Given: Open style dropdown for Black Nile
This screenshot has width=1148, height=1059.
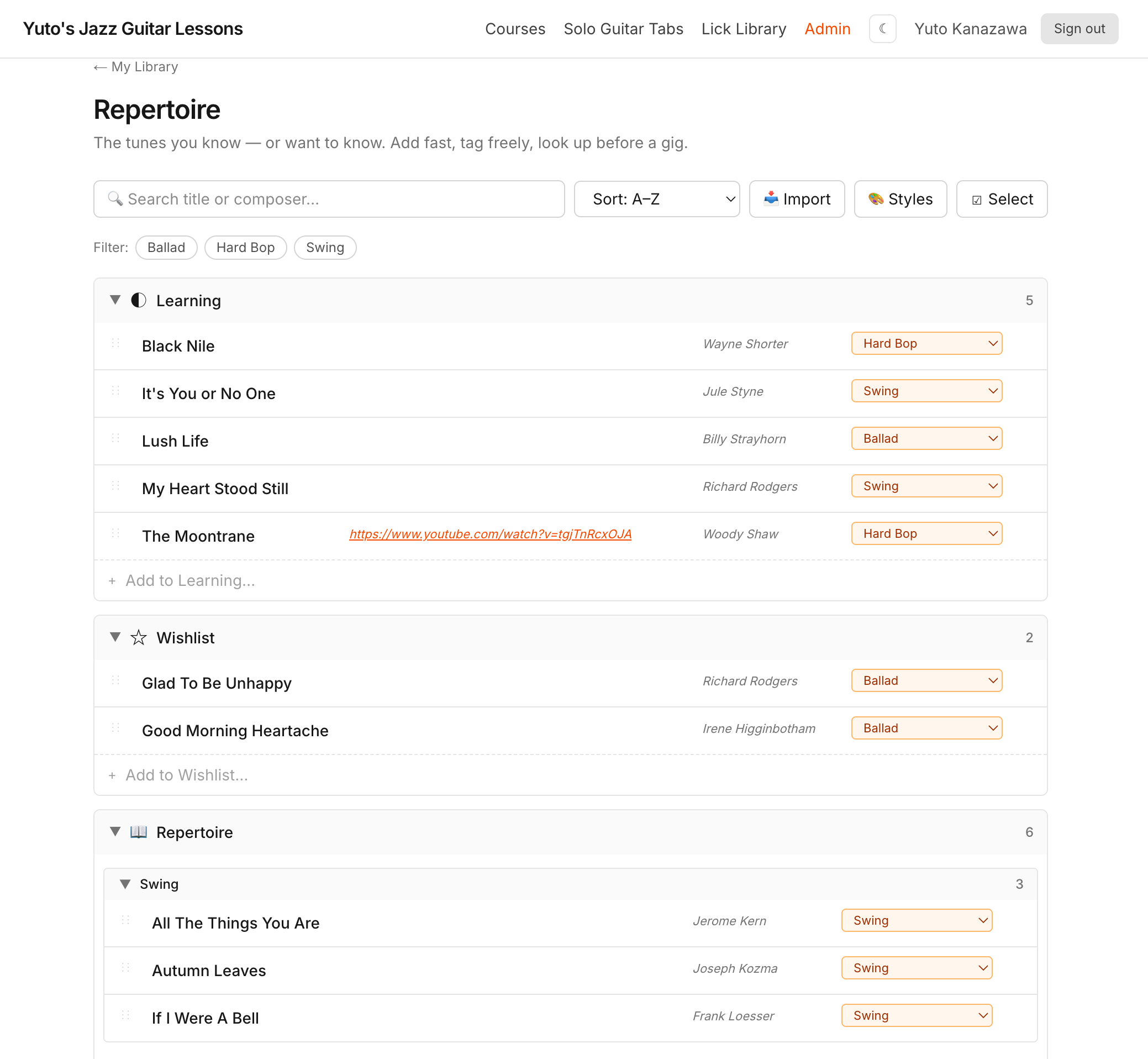Looking at the screenshot, I should [926, 343].
